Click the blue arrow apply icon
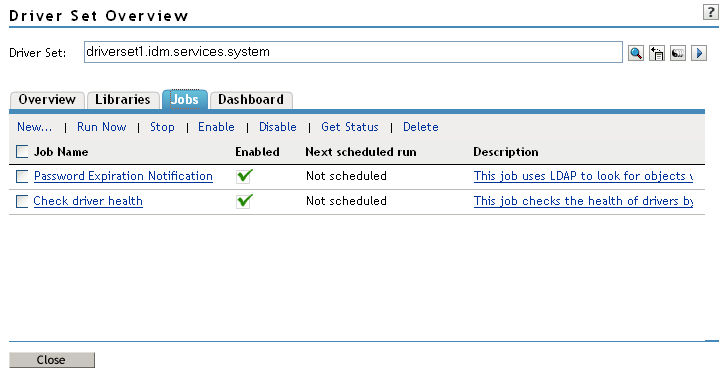 (699, 53)
